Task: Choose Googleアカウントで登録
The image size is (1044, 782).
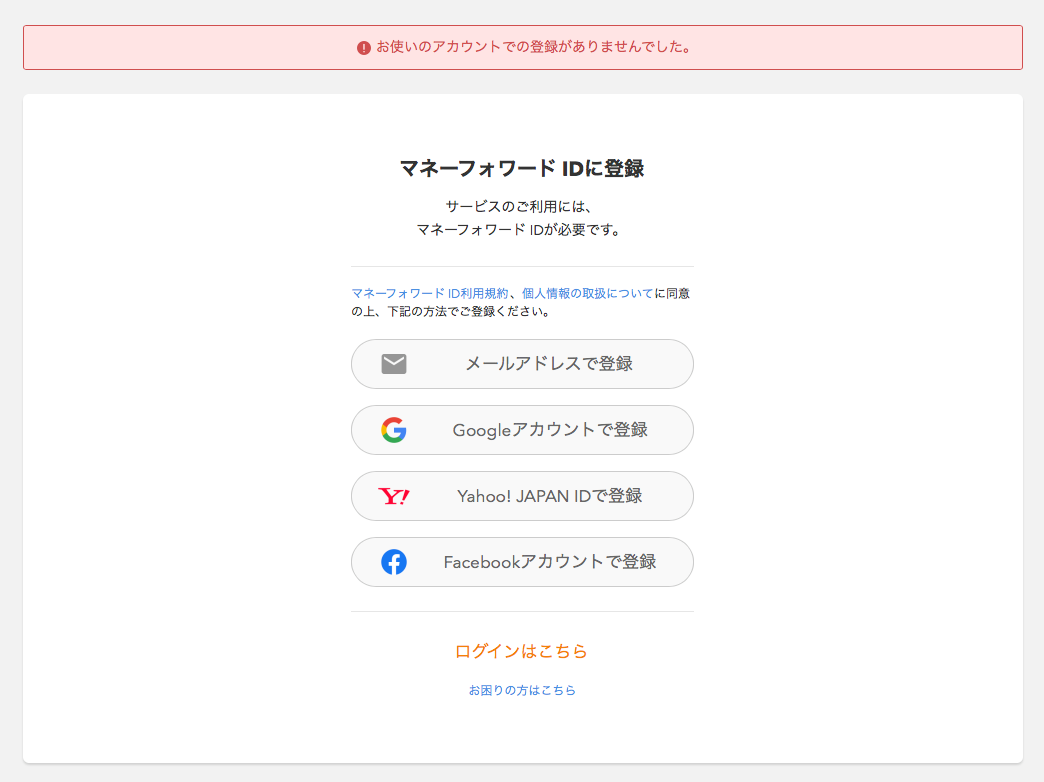Action: (522, 430)
